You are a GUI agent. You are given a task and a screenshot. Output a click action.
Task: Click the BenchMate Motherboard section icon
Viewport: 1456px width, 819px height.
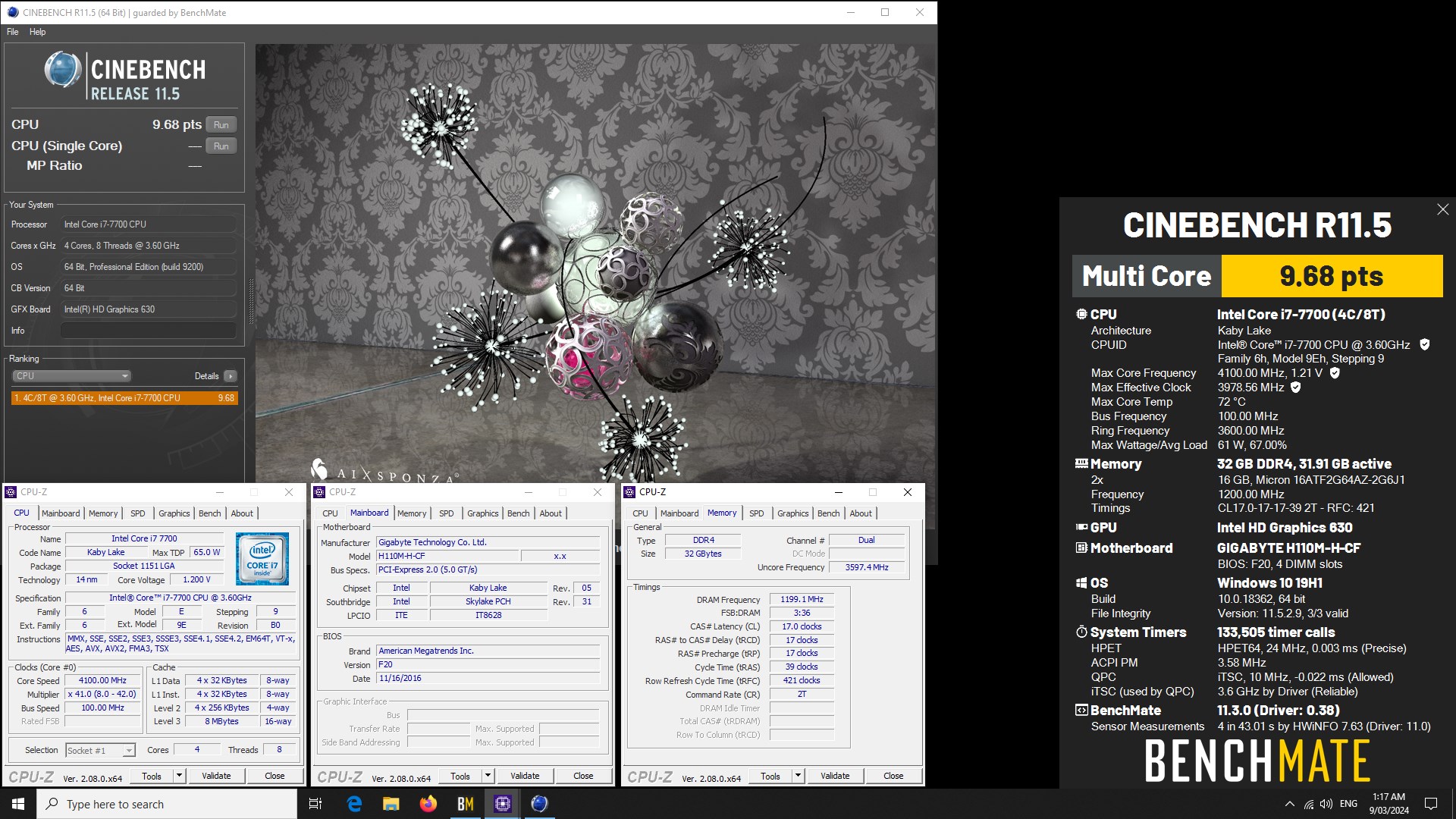[x=1081, y=548]
